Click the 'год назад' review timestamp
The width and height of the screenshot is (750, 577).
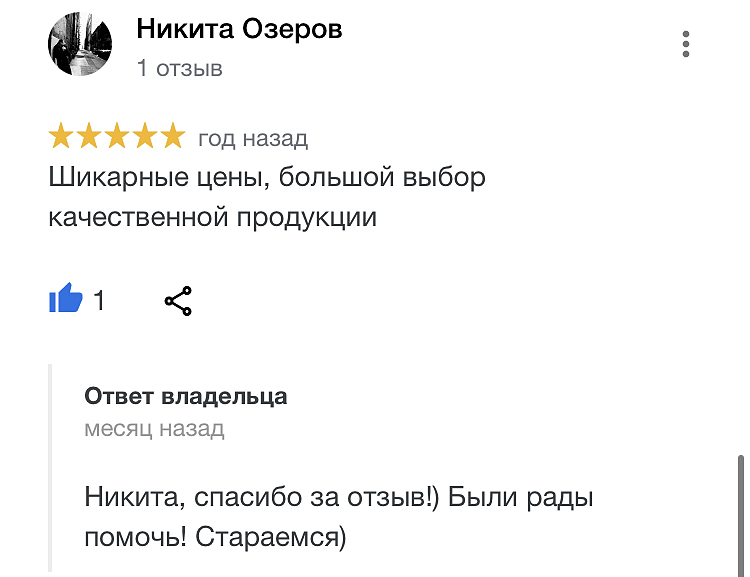point(253,139)
